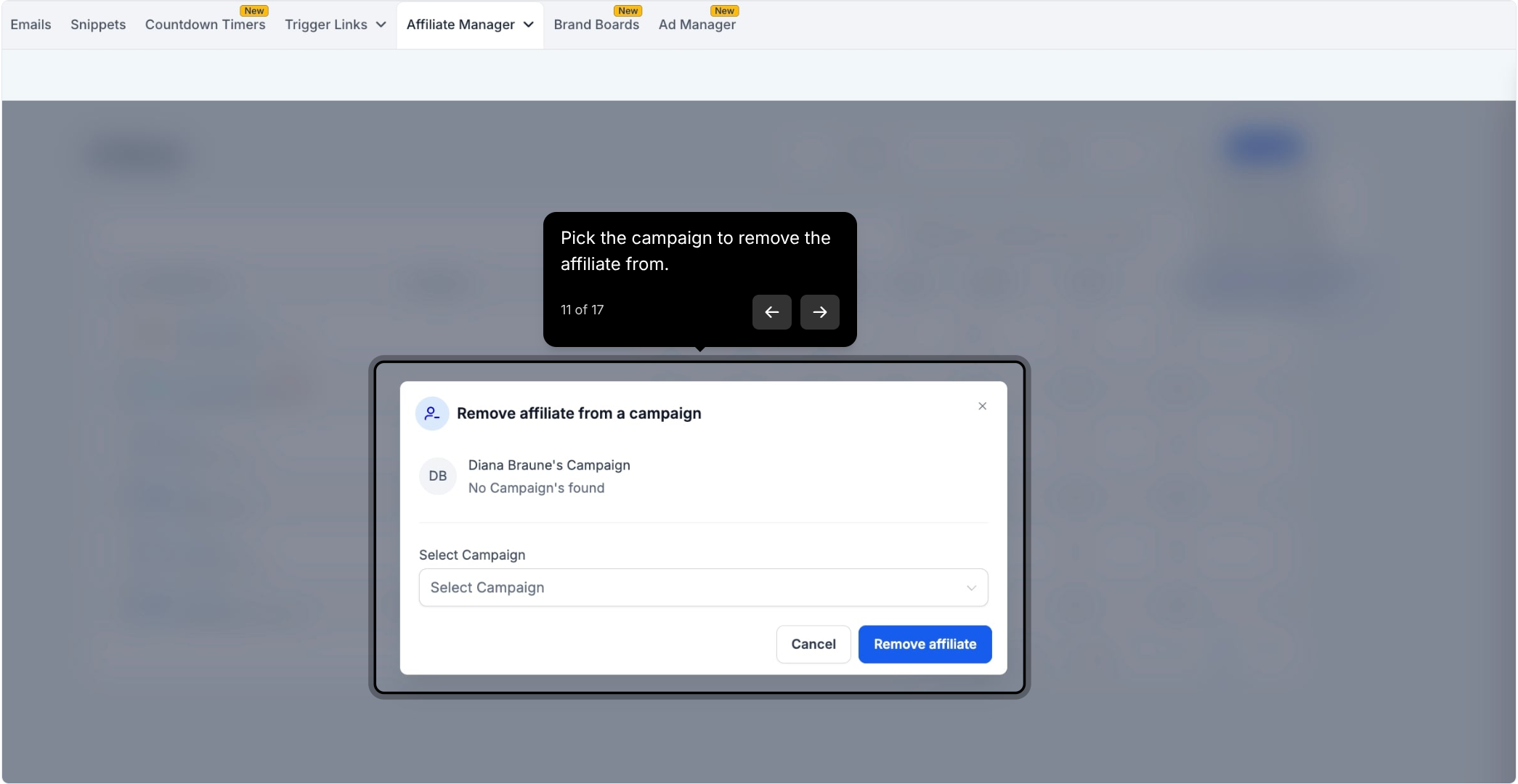Click the Pick the campaign tooltip text
This screenshot has width=1518, height=784.
[696, 251]
